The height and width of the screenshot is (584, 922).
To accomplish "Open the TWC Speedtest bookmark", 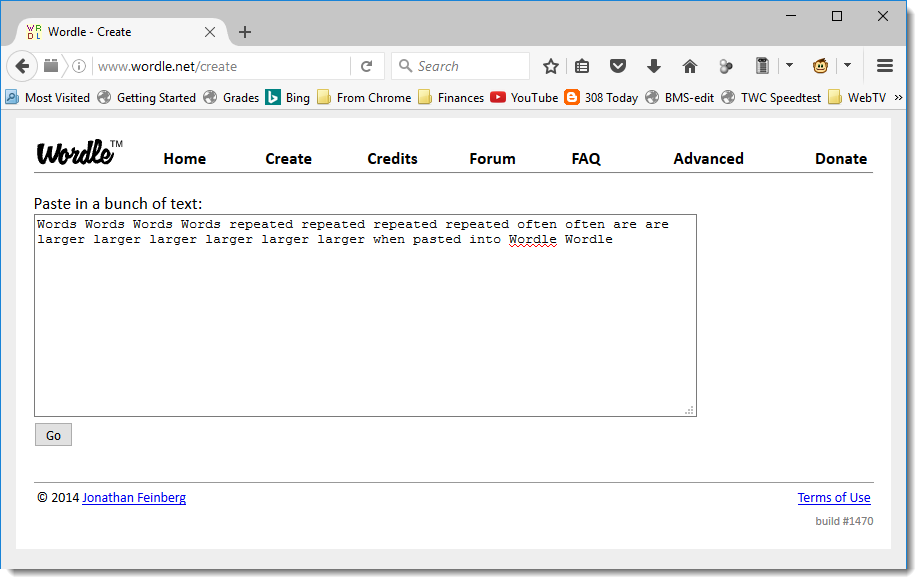I will [771, 98].
